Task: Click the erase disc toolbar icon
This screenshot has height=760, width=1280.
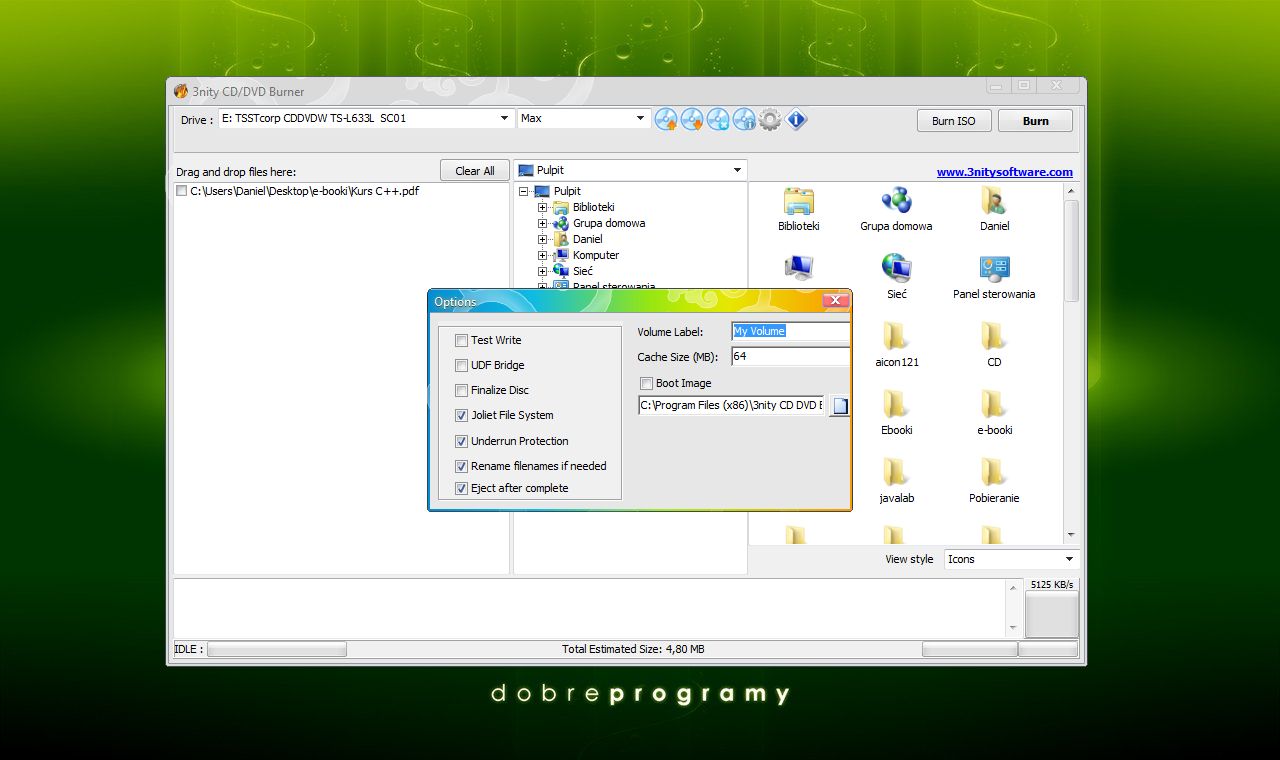Action: point(718,120)
